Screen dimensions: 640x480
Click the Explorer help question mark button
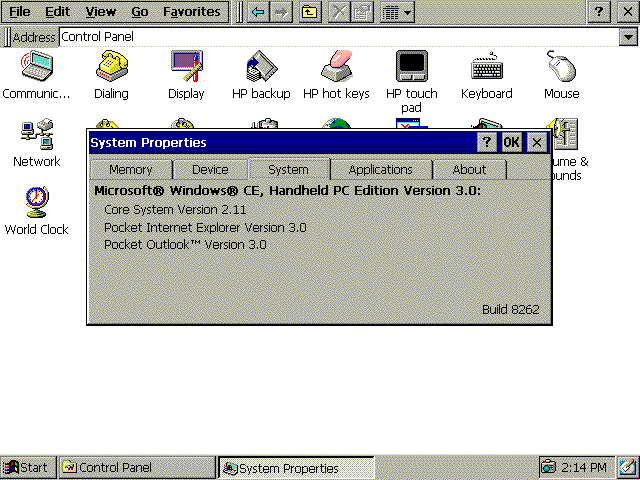click(x=599, y=12)
